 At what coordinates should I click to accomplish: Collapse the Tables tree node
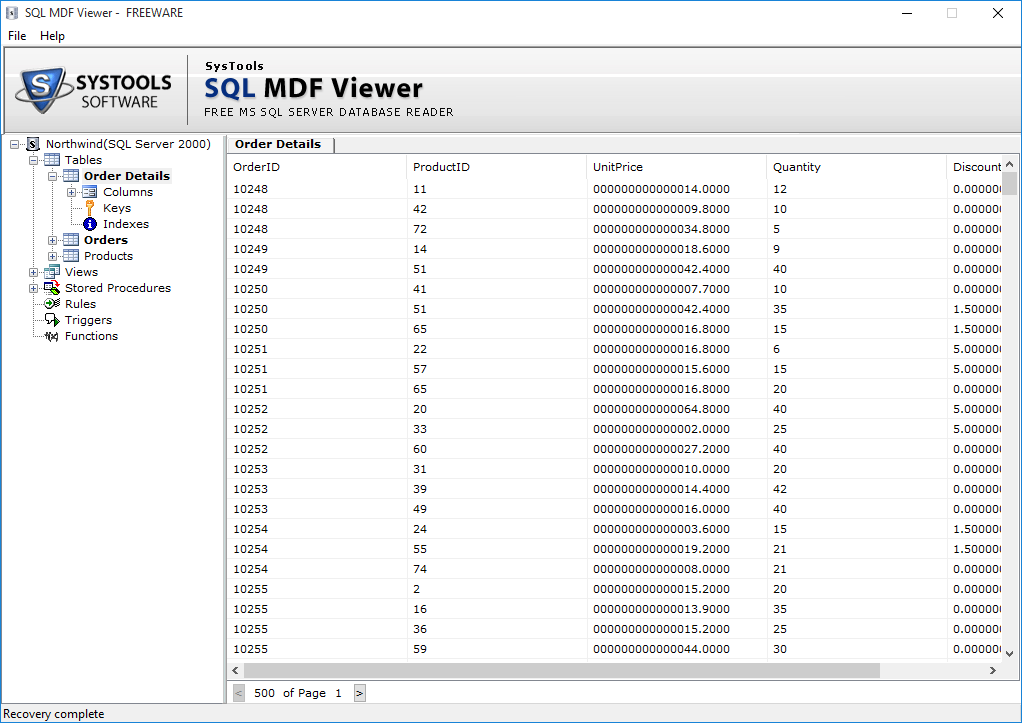(x=33, y=160)
